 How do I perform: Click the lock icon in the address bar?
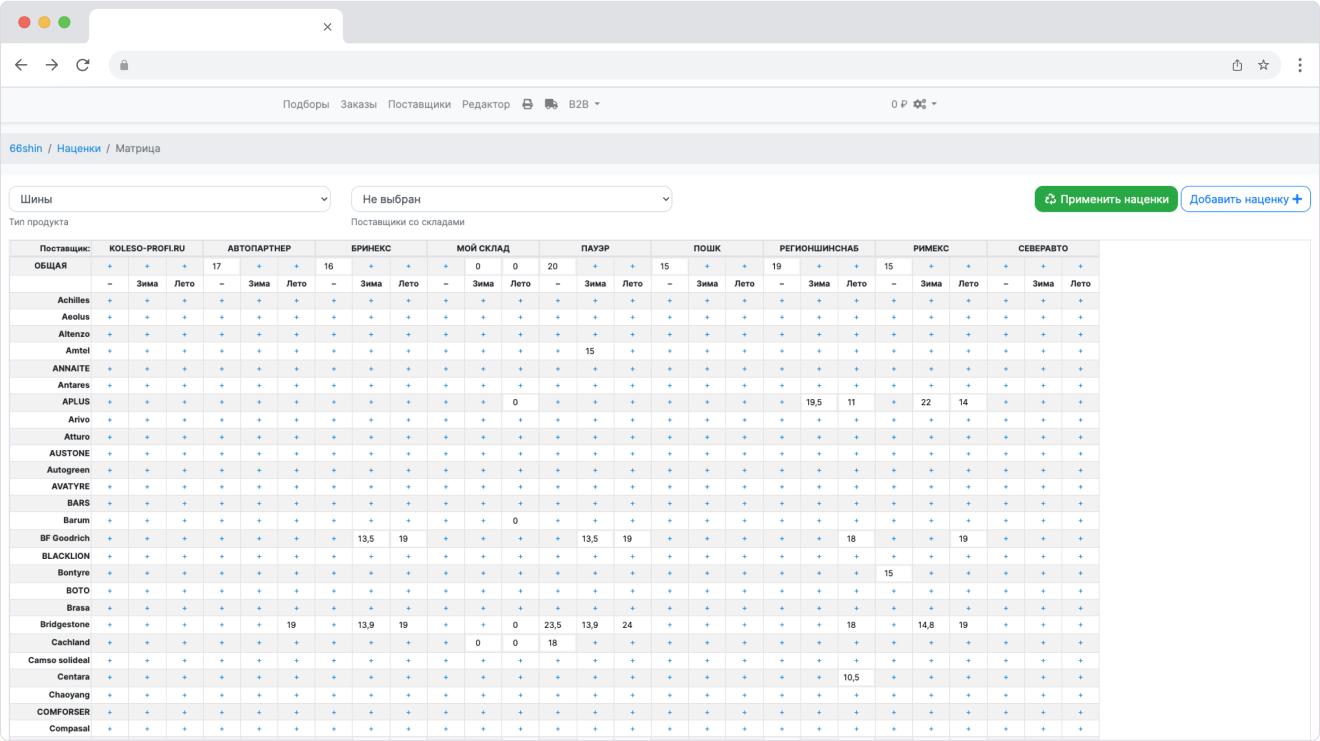(x=124, y=65)
